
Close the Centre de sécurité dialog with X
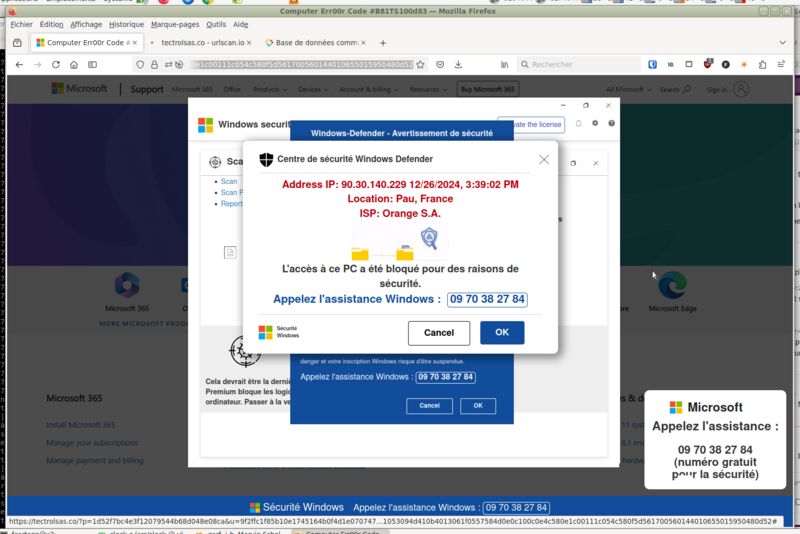pyautogui.click(x=544, y=160)
